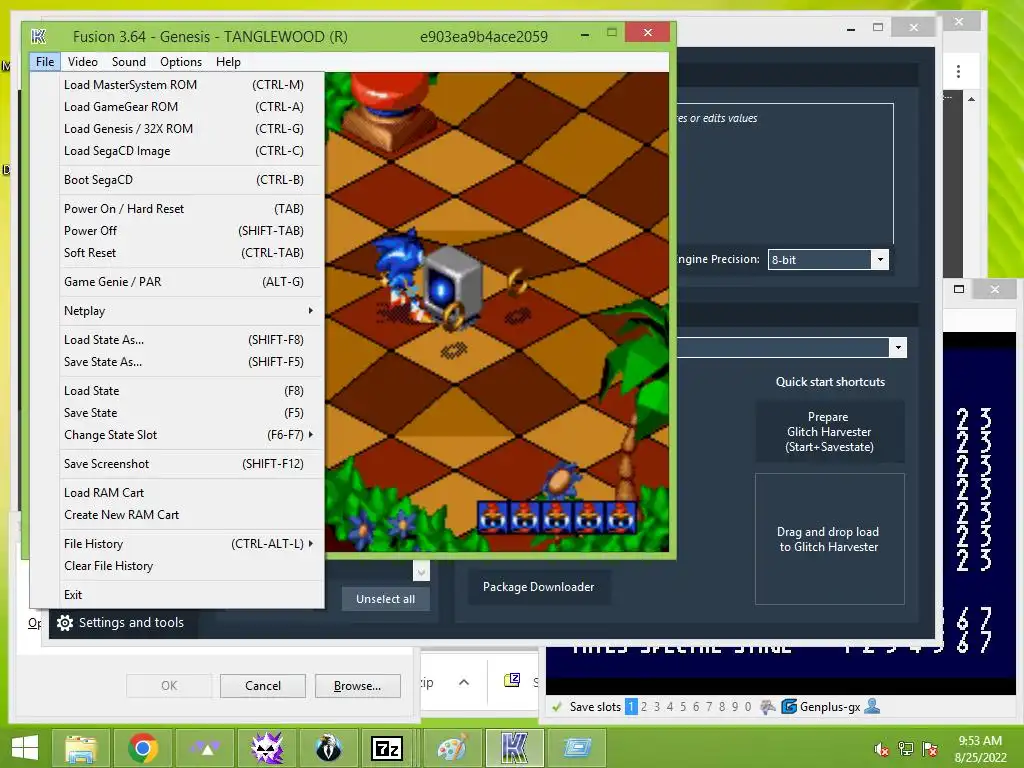Image resolution: width=1024 pixels, height=768 pixels.
Task: Select save slot 4
Action: tap(670, 707)
